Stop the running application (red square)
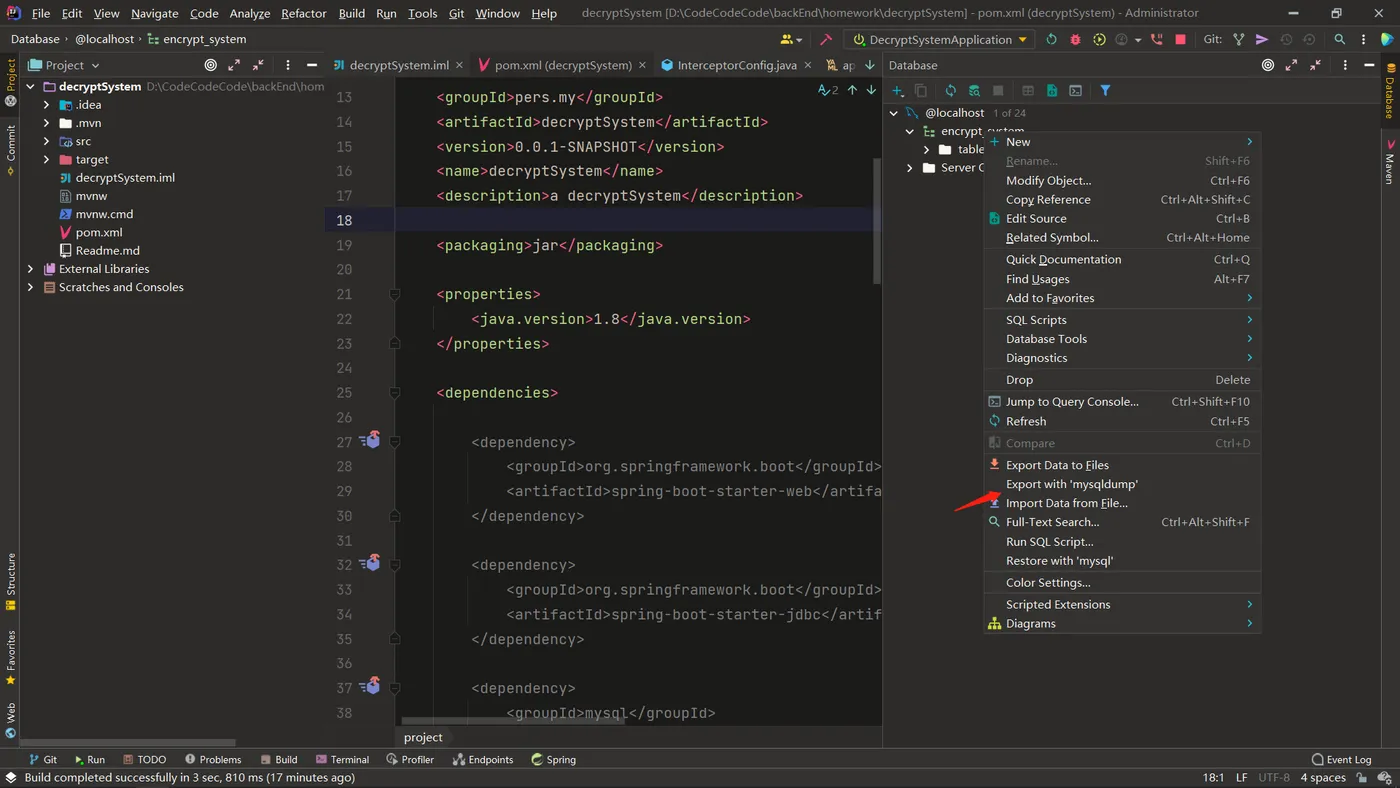Viewport: 1400px width, 788px height. [x=1180, y=39]
